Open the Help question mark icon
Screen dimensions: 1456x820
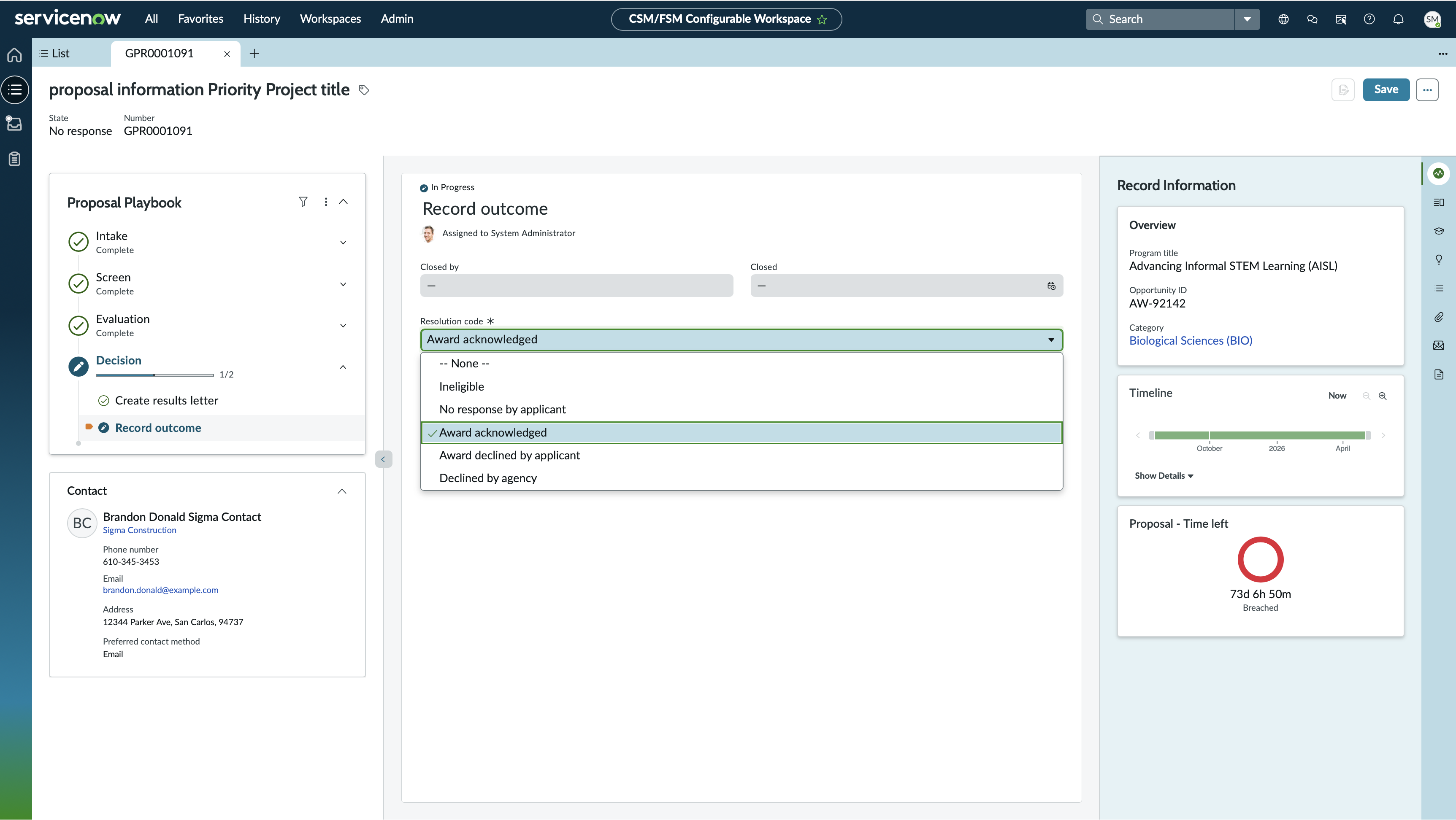pos(1369,19)
